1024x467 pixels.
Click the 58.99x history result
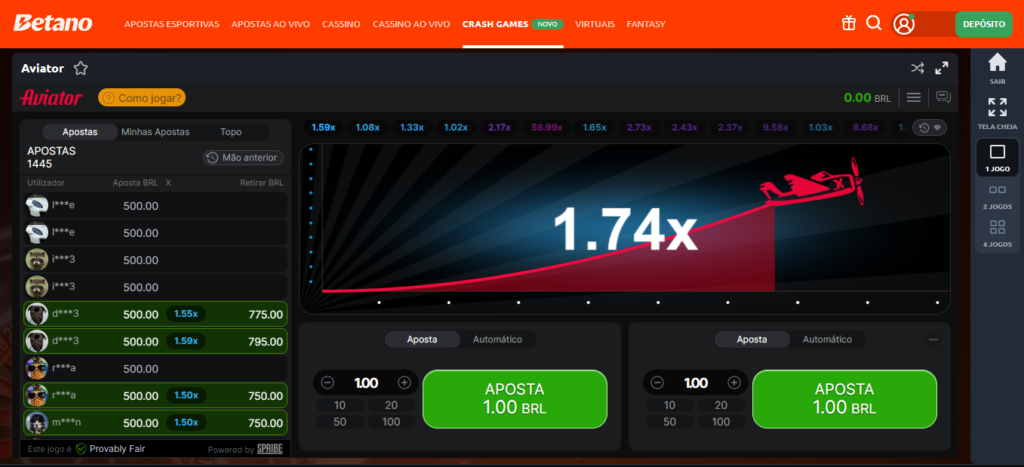tap(547, 127)
